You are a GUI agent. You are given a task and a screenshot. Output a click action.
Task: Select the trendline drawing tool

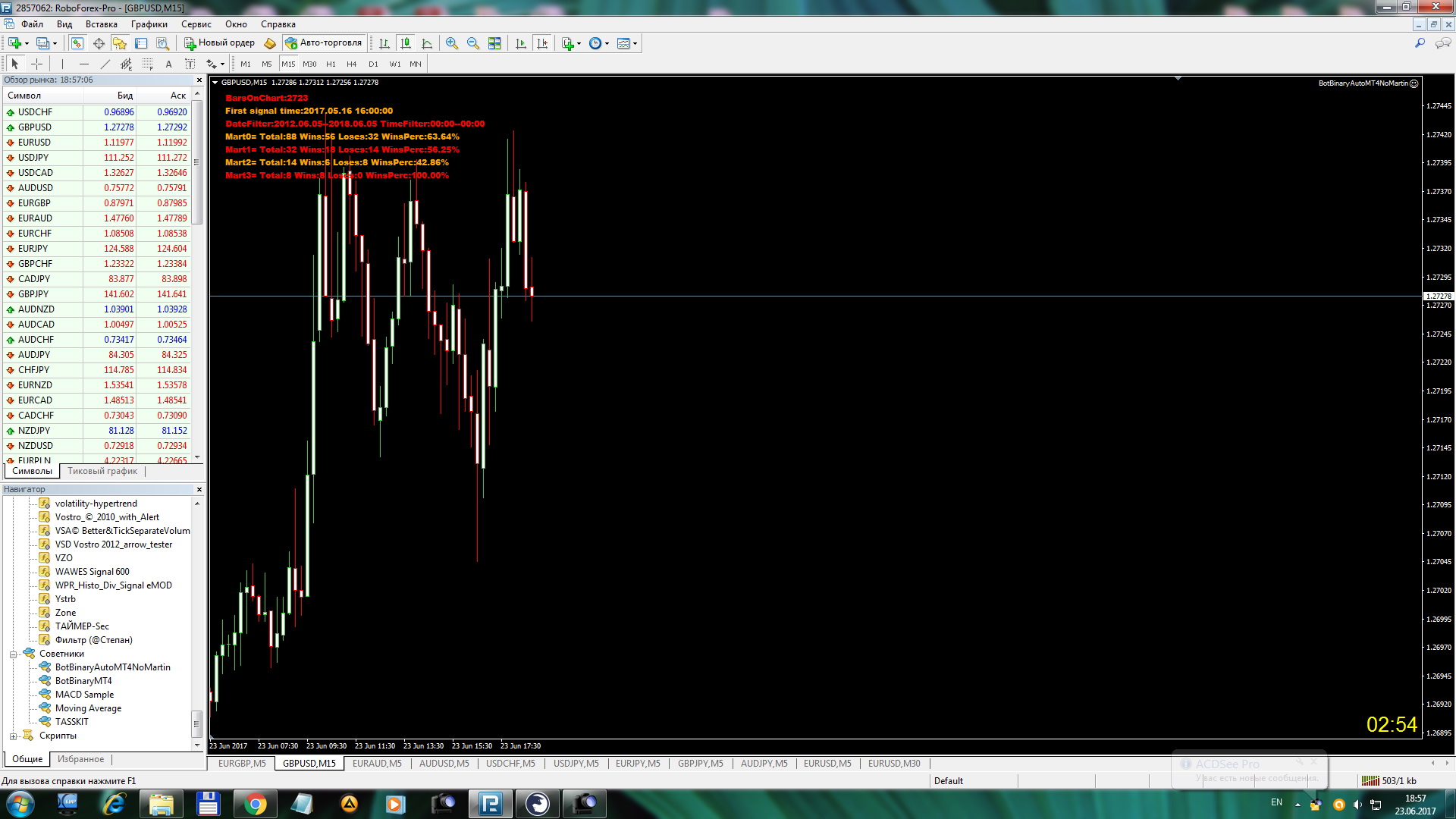point(105,64)
